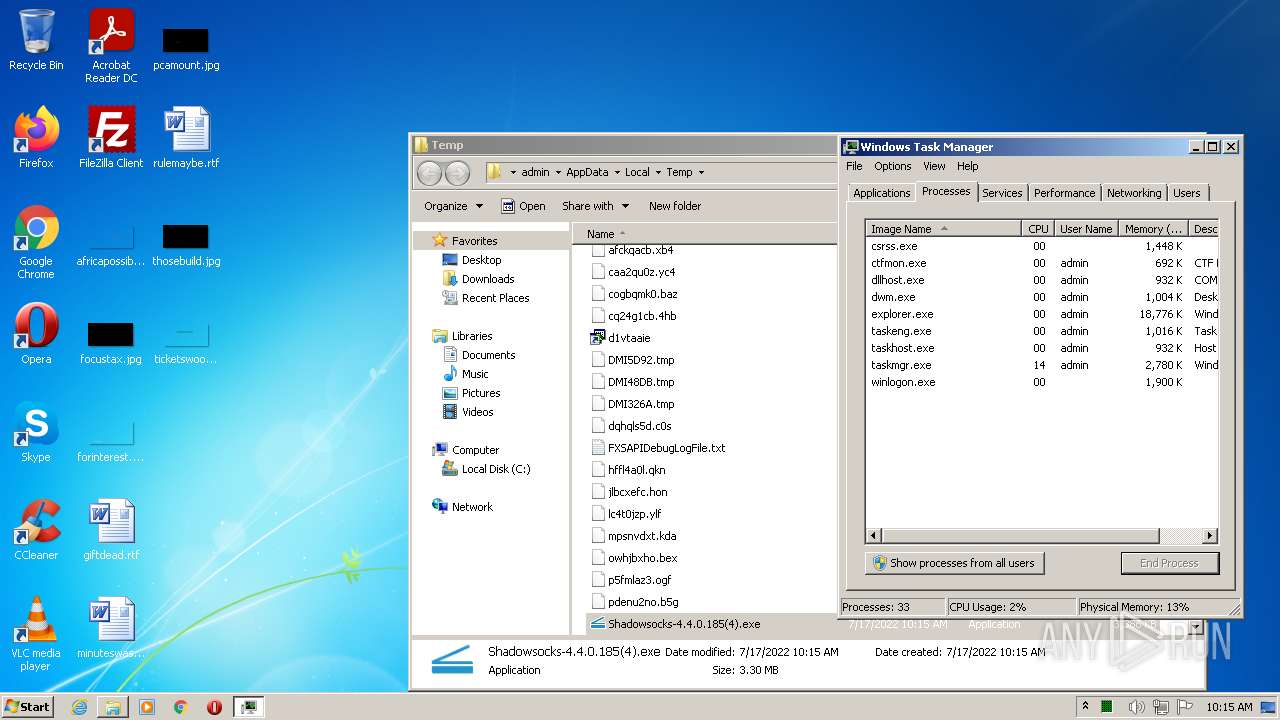
Task: Show hidden tray icons arrow
Action: pos(1086,707)
